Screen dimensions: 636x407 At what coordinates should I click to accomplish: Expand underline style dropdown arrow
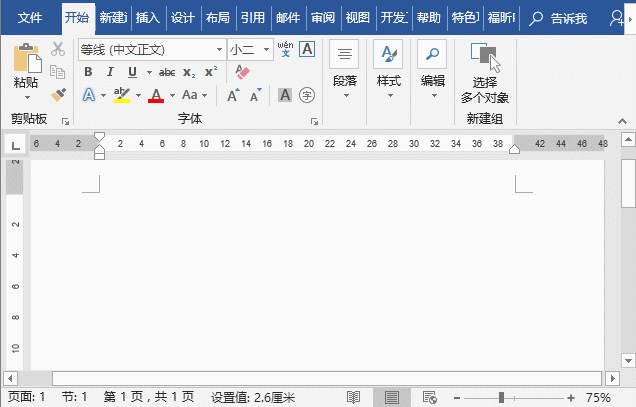point(149,73)
